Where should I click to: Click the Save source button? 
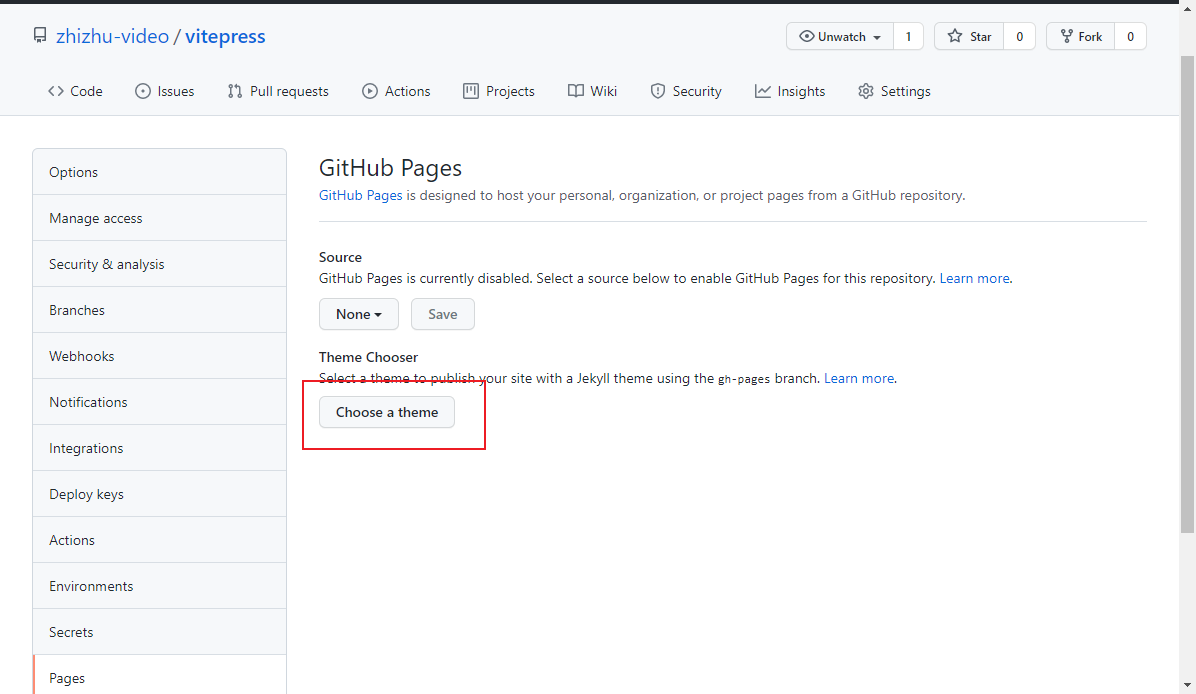[x=442, y=314]
